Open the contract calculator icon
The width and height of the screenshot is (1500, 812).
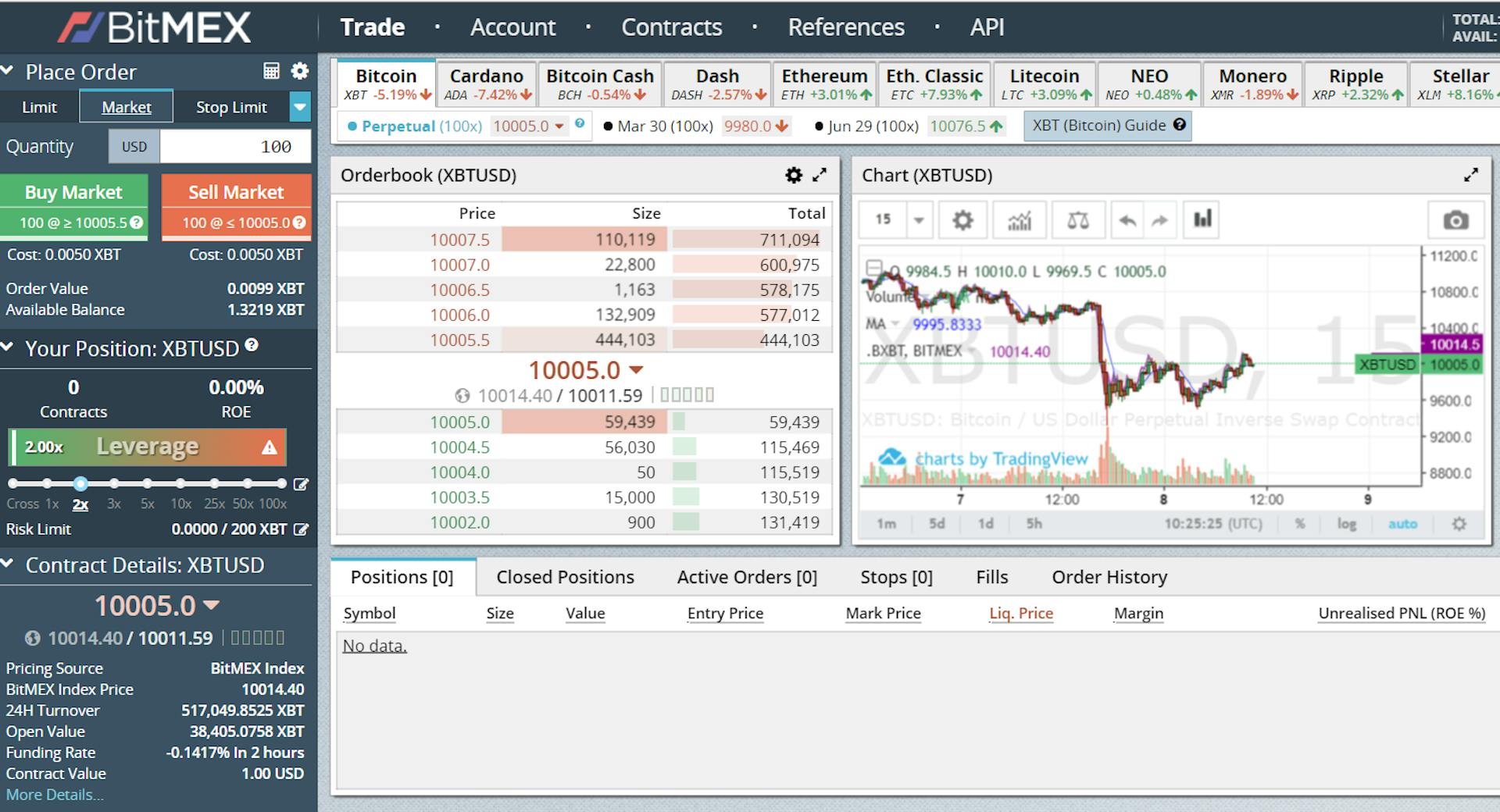pyautogui.click(x=270, y=71)
